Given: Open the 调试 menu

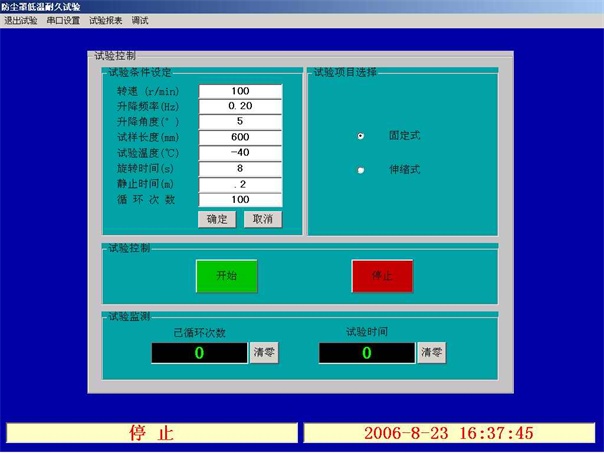Looking at the screenshot, I should tap(140, 20).
